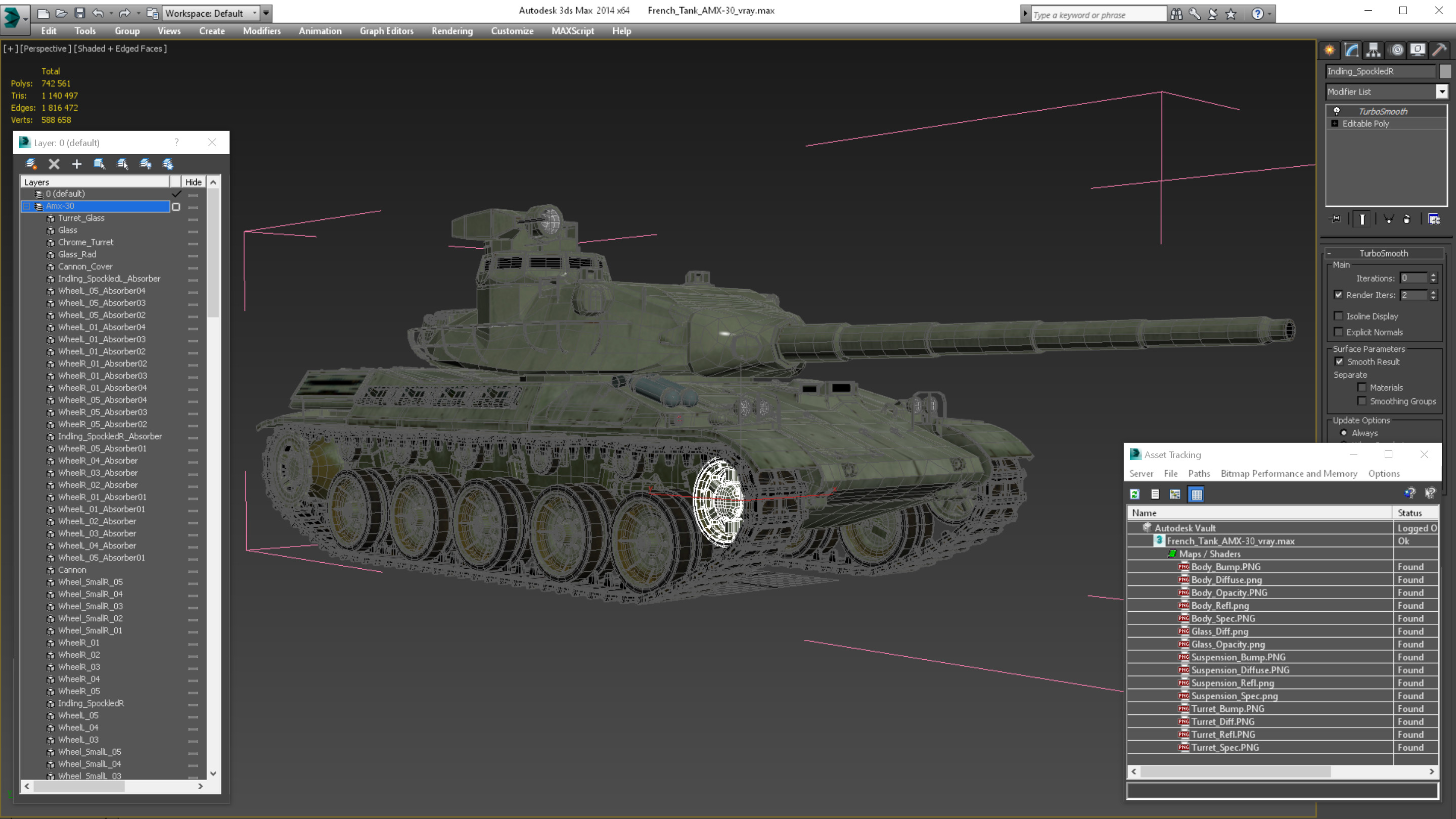
Task: Click the [Shaded + Edged Faces] viewport label
Action: tap(120, 49)
